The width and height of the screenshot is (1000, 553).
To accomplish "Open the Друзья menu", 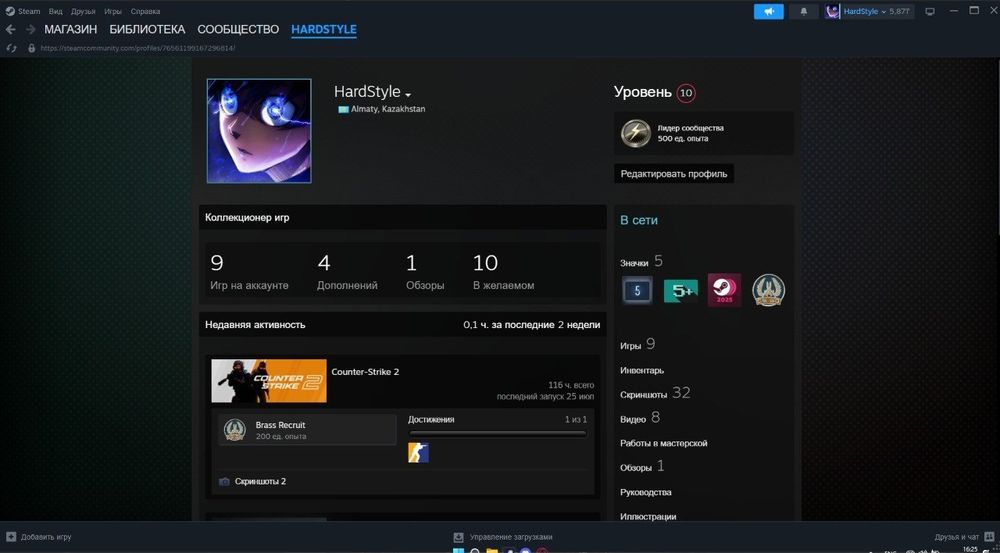I will point(84,11).
